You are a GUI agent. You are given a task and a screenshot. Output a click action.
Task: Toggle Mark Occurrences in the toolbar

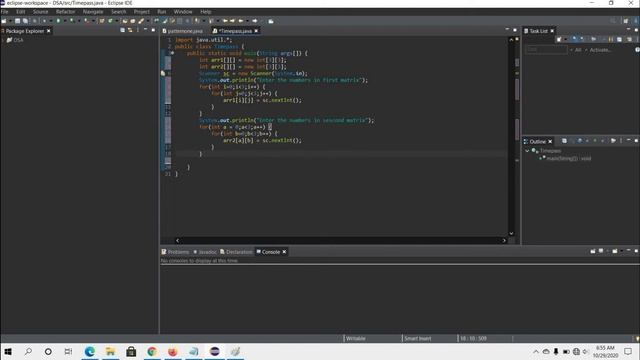pos(164,21)
